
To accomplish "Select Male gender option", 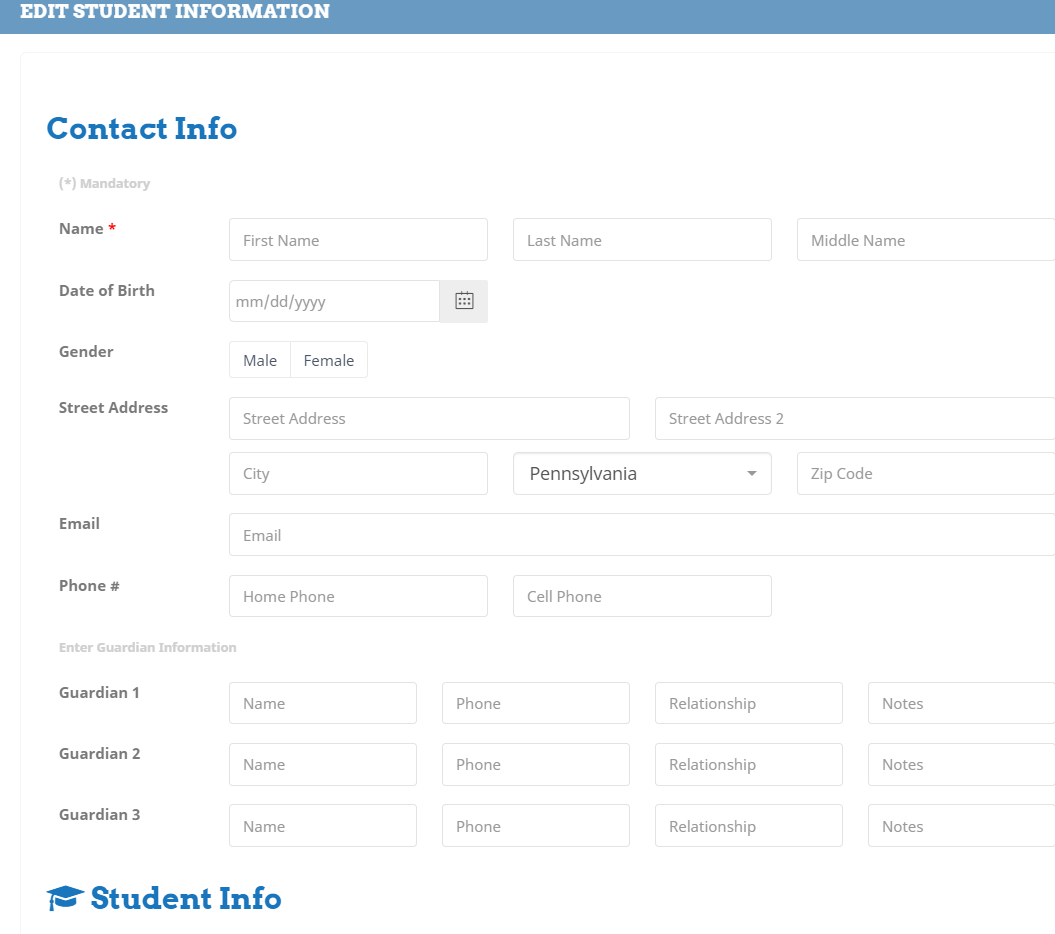I will (x=260, y=360).
